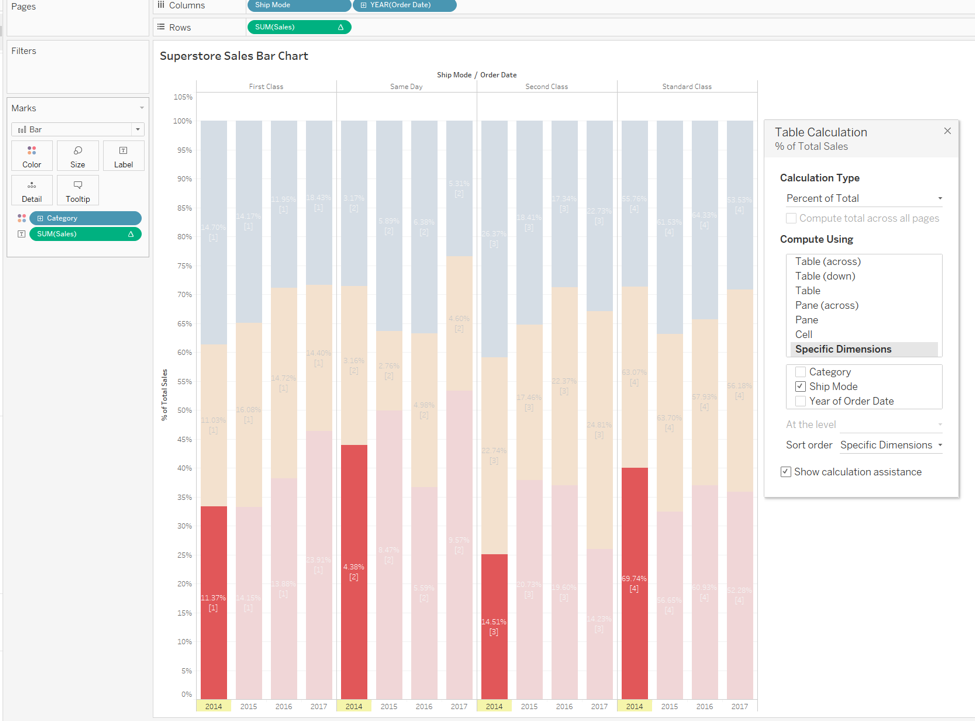Click the label icon beside SUM(Sales) mark

(x=21, y=234)
